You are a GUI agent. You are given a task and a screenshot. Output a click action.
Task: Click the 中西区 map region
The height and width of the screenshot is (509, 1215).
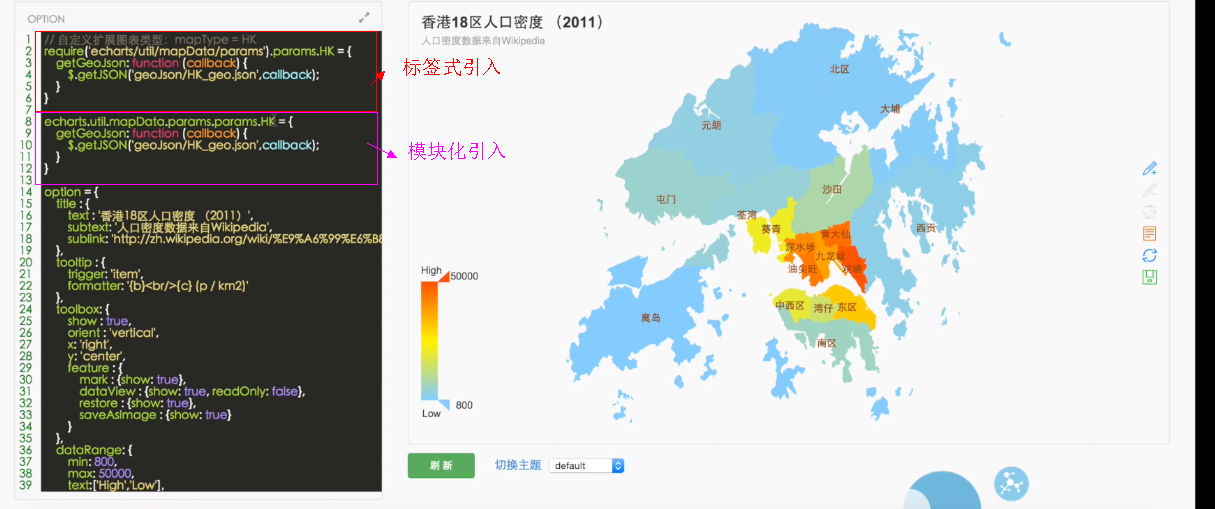tap(790, 306)
